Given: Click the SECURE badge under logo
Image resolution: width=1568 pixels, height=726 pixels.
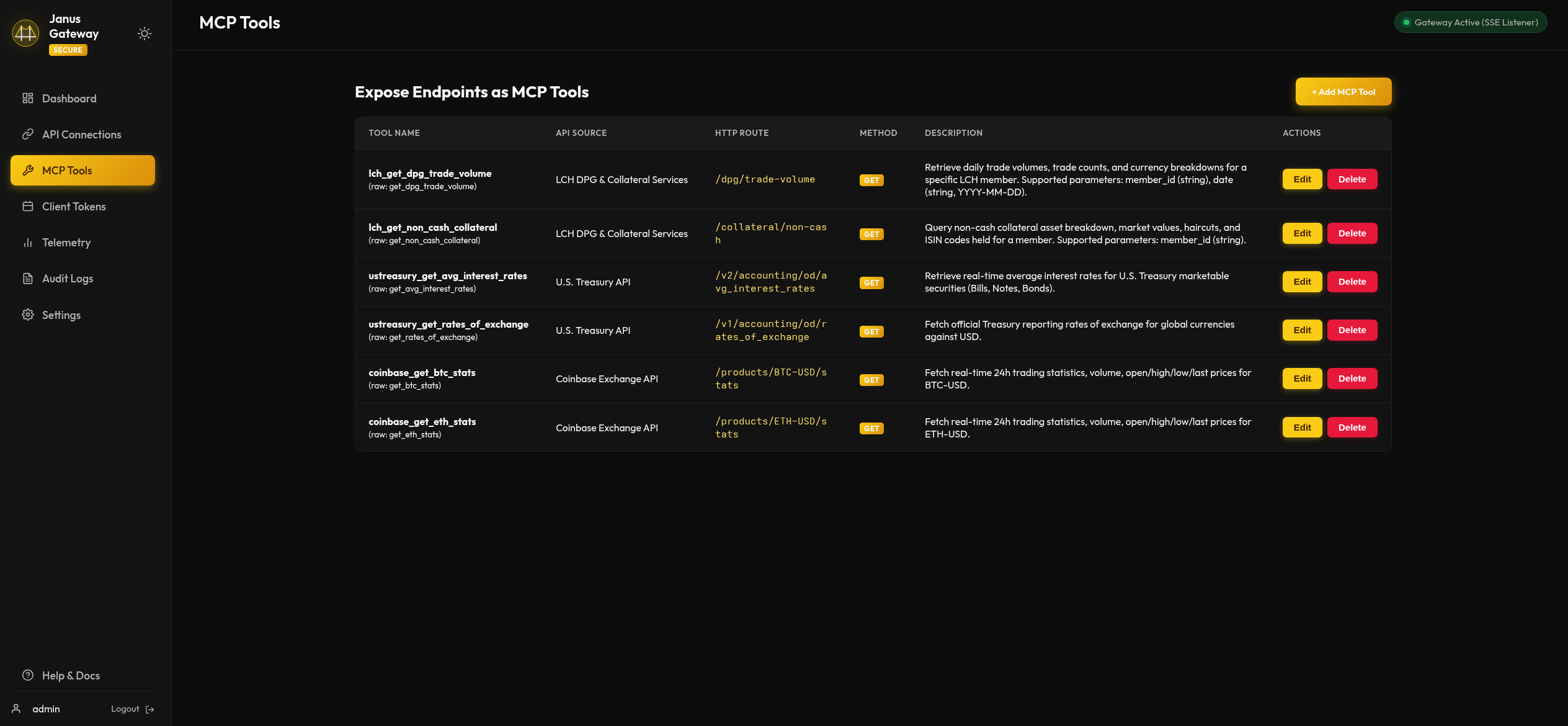Looking at the screenshot, I should (x=68, y=50).
